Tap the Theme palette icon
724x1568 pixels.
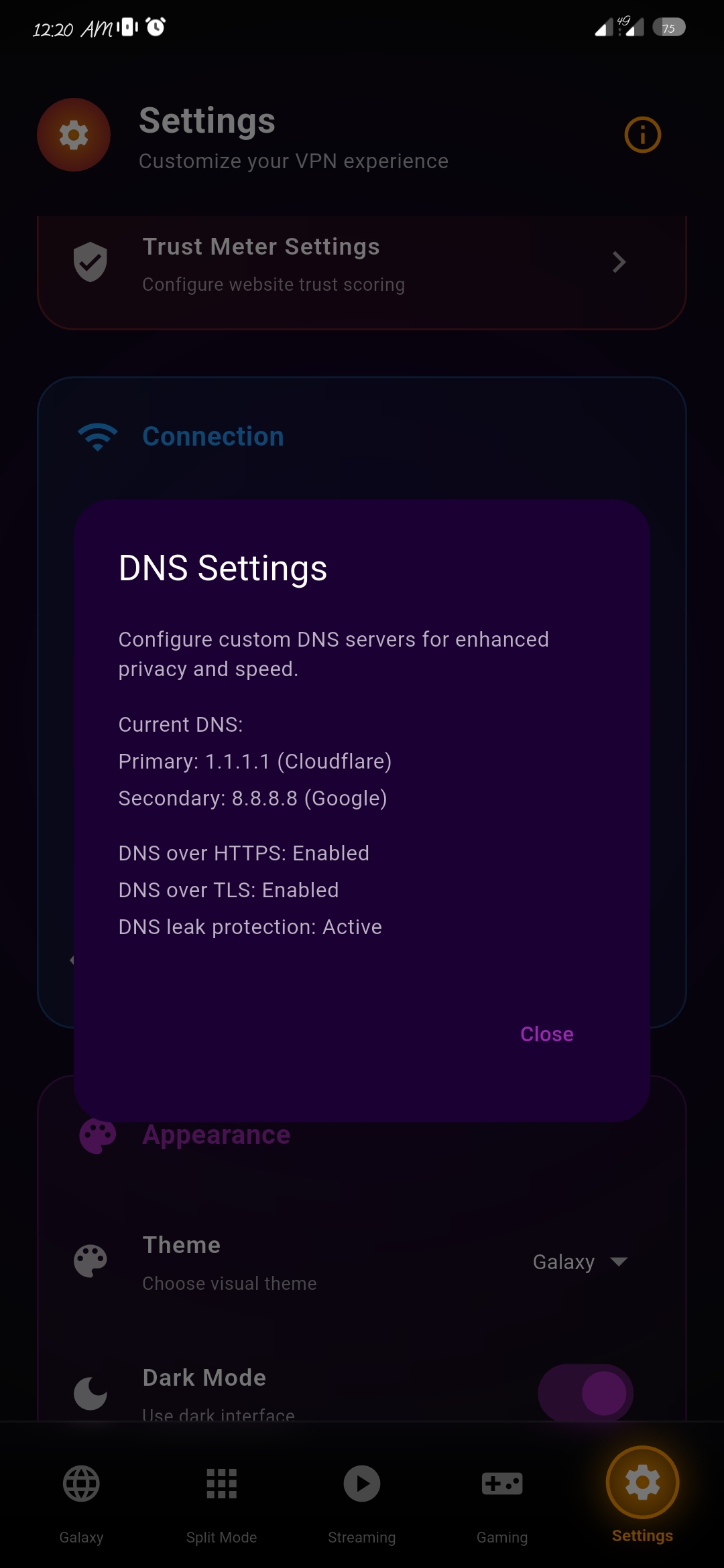[90, 1262]
